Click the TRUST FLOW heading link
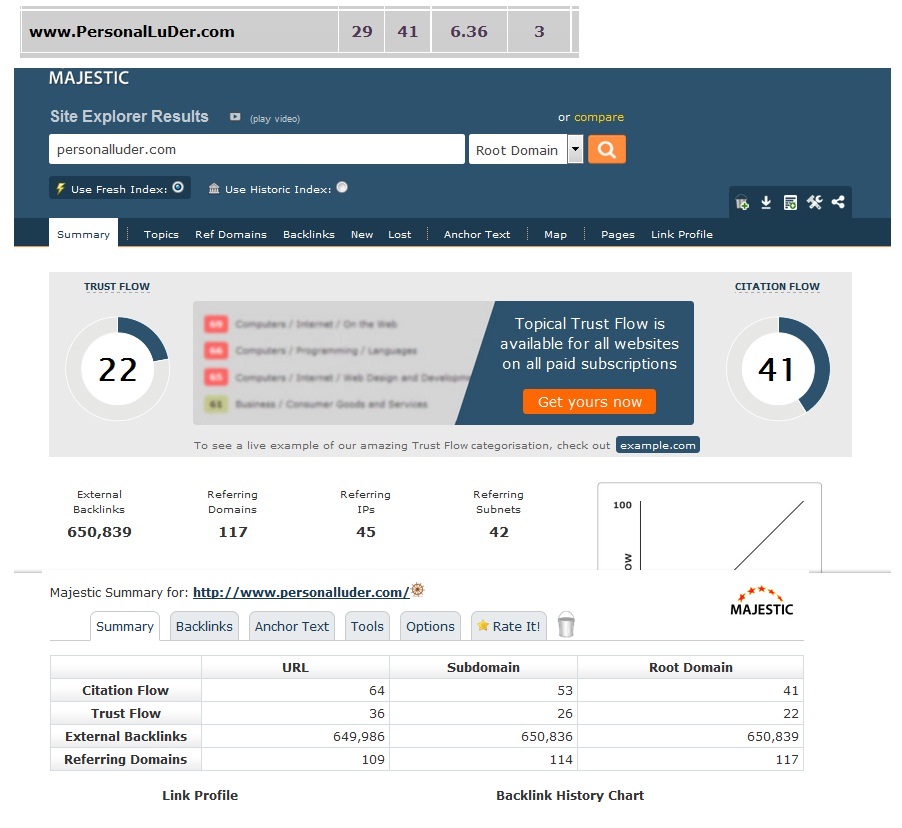This screenshot has width=902, height=828. (x=117, y=287)
